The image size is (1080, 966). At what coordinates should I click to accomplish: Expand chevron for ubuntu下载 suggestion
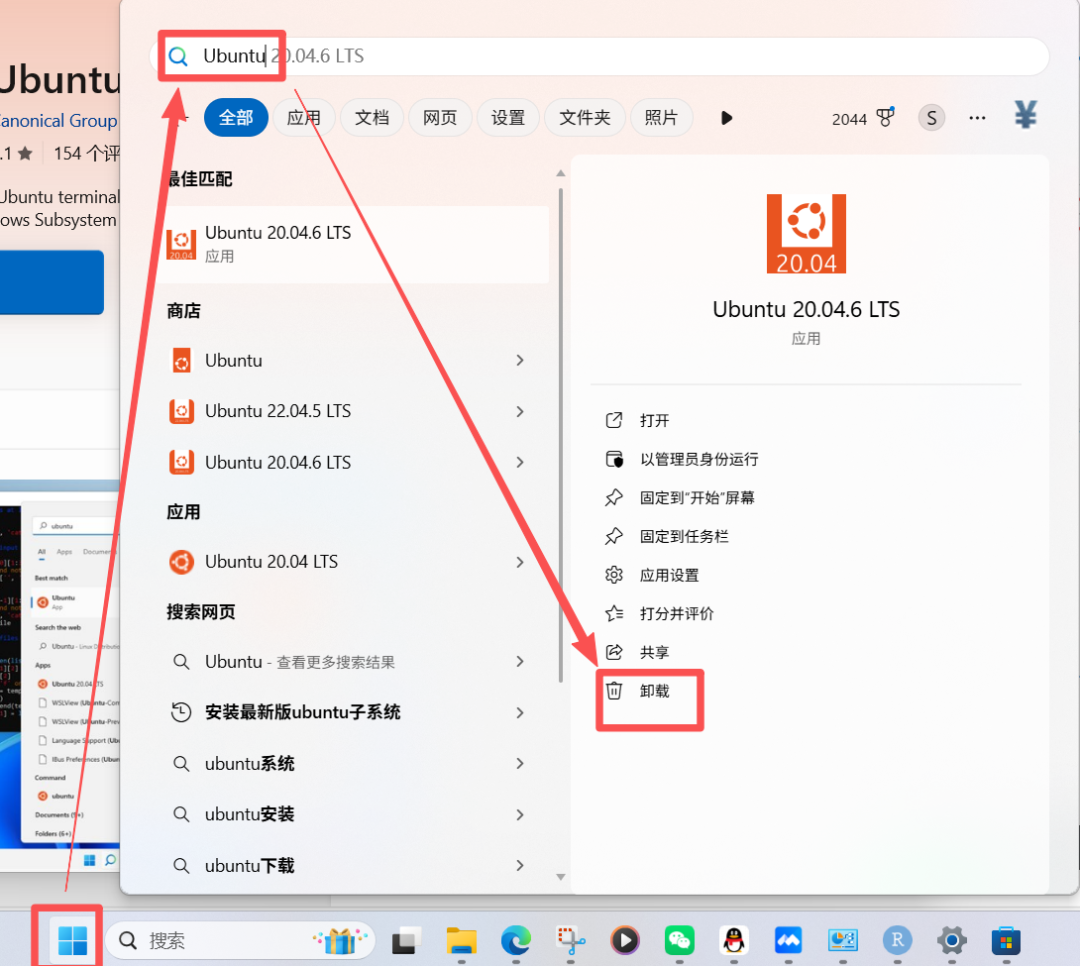tap(520, 865)
